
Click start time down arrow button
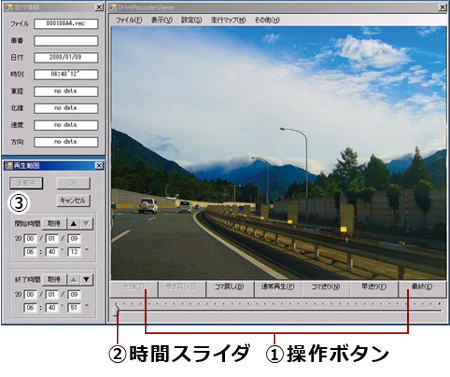[x=86, y=223]
